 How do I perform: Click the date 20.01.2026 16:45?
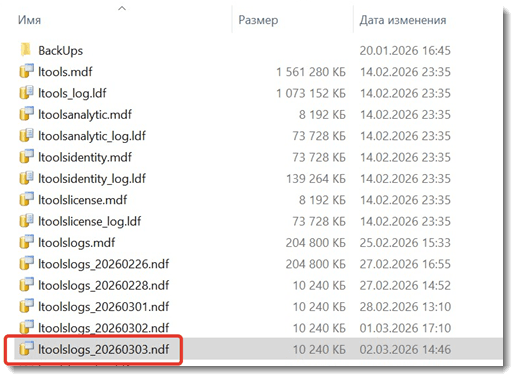pyautogui.click(x=405, y=50)
